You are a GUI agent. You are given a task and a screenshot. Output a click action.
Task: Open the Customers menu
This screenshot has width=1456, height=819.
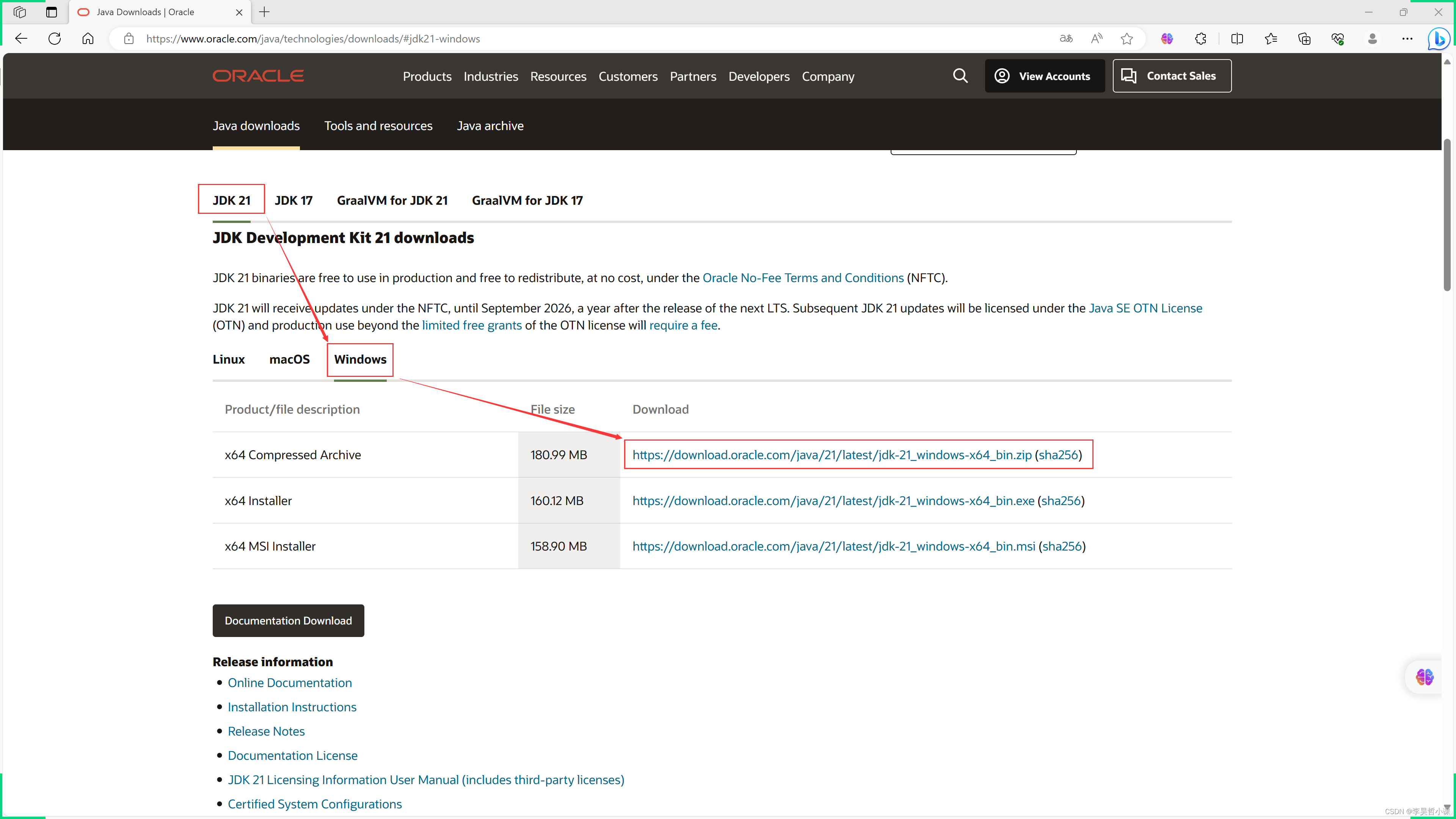click(628, 76)
